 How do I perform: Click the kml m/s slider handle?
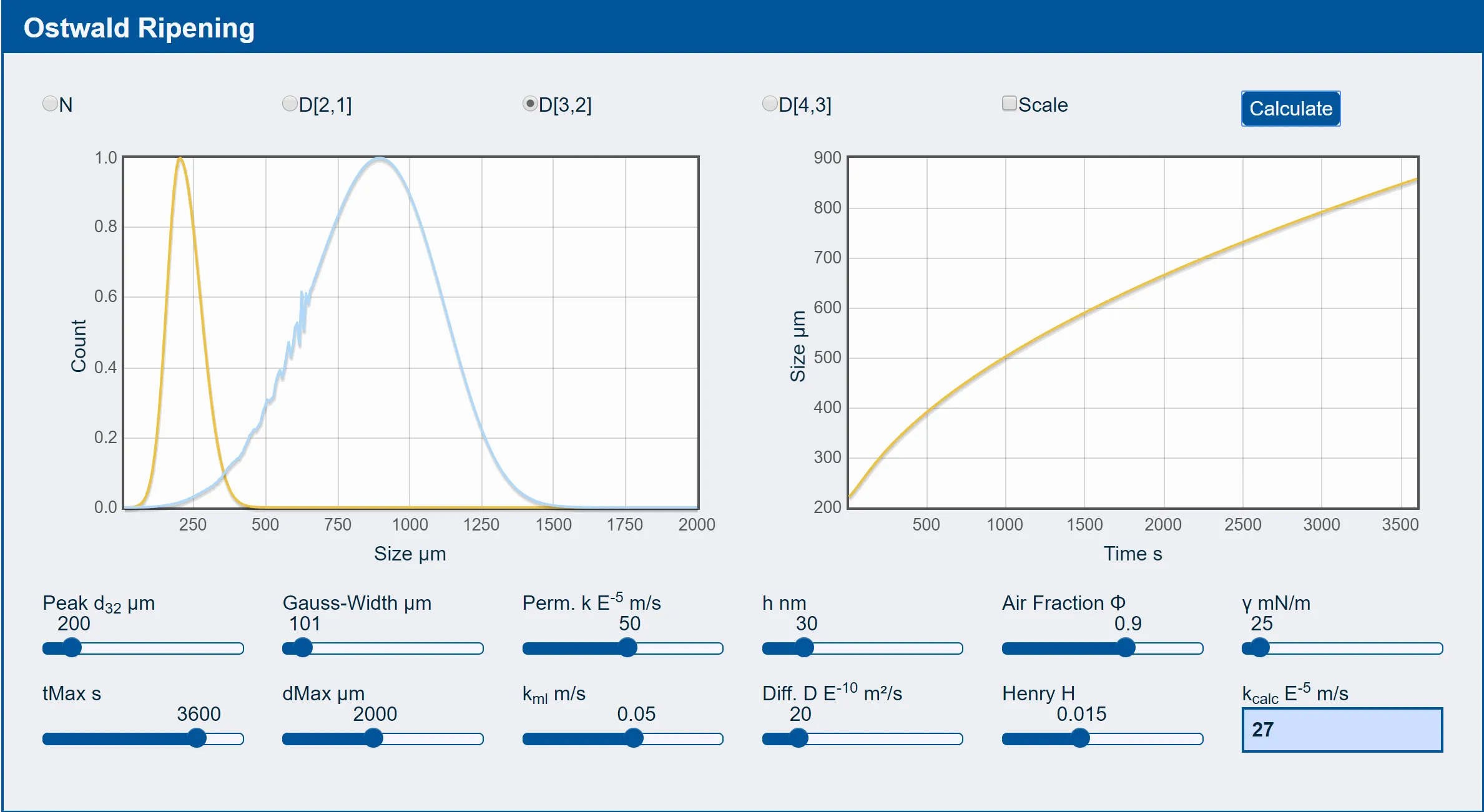click(x=634, y=738)
